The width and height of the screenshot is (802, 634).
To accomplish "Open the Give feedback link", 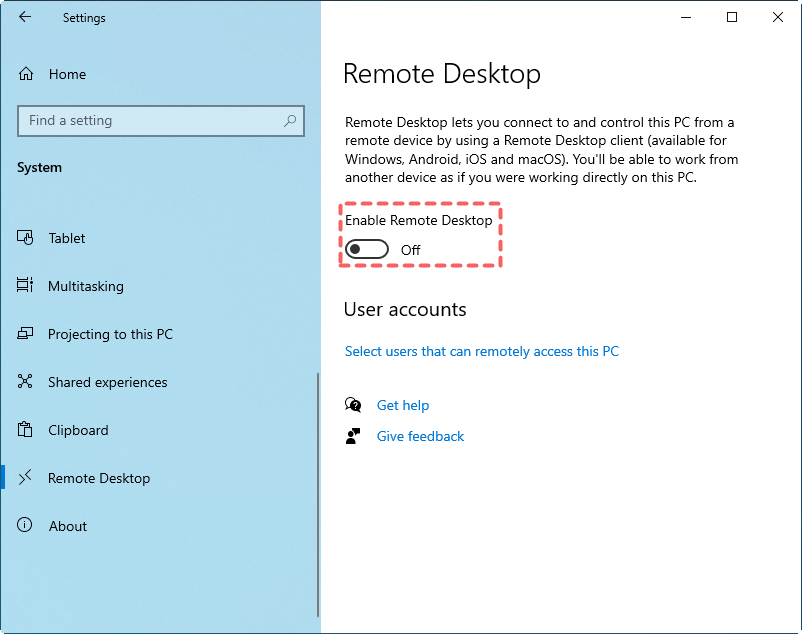I will (420, 436).
